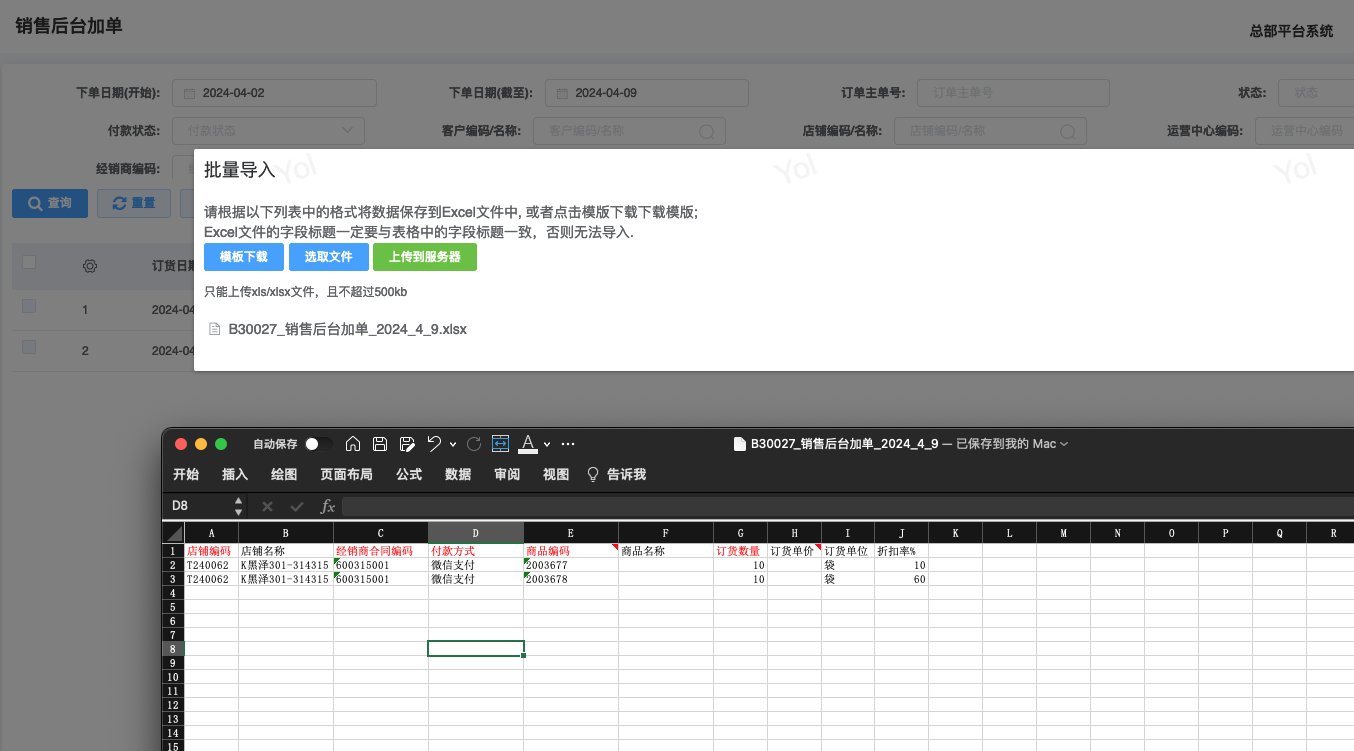1354x751 pixels.
Task: Click the Save As icon with pencil
Action: point(407,444)
